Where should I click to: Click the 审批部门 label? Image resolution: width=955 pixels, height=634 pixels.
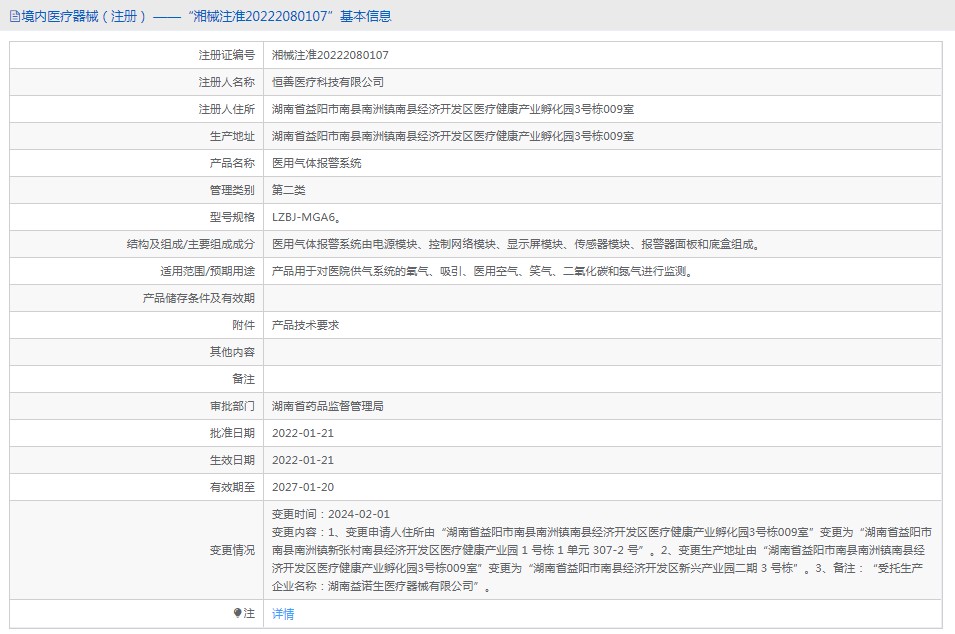tap(232, 406)
